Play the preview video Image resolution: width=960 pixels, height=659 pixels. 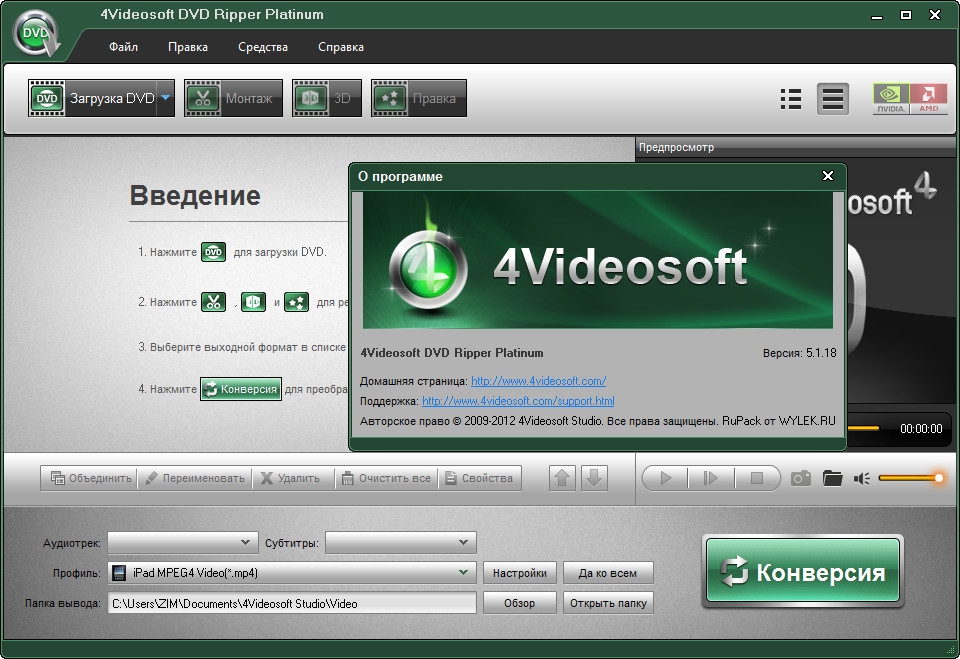[x=666, y=478]
